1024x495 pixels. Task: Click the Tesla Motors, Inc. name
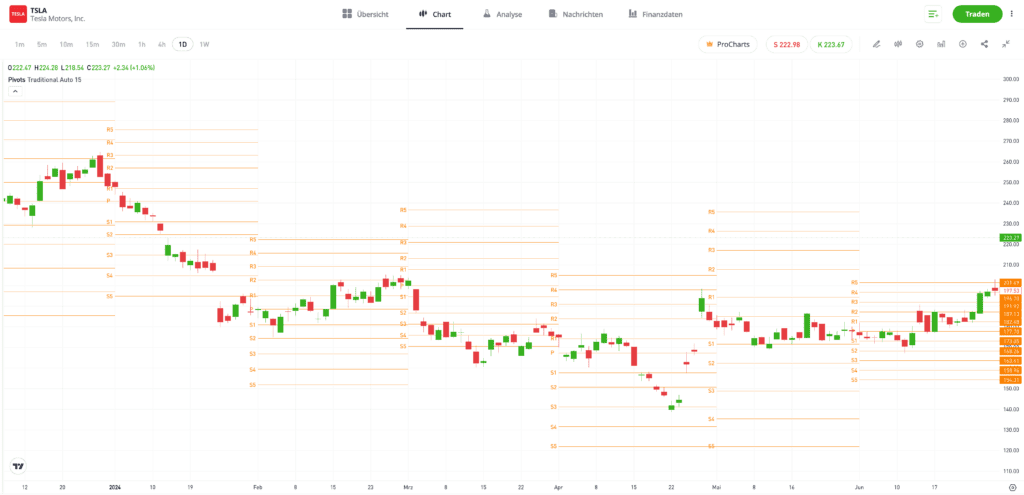point(57,19)
